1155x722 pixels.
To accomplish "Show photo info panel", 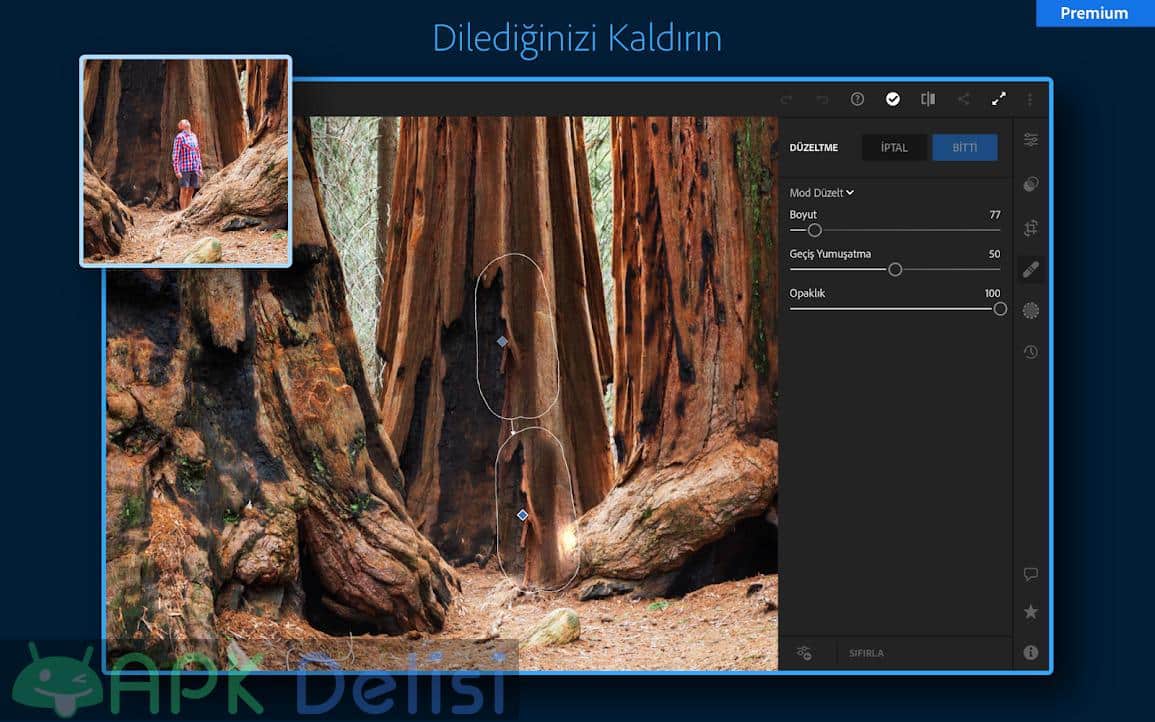I will tap(1030, 653).
